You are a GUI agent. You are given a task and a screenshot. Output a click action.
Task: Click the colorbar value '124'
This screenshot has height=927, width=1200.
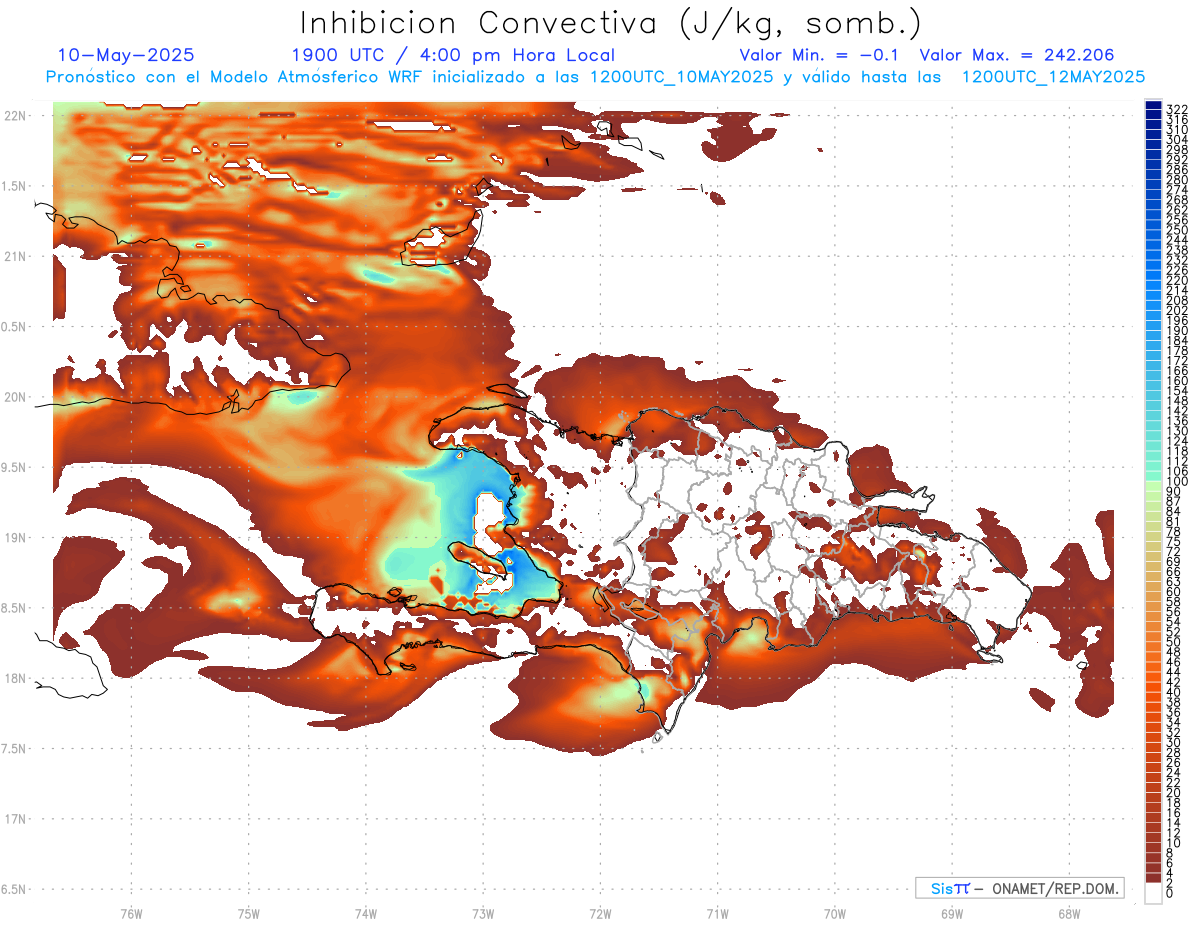[1176, 441]
